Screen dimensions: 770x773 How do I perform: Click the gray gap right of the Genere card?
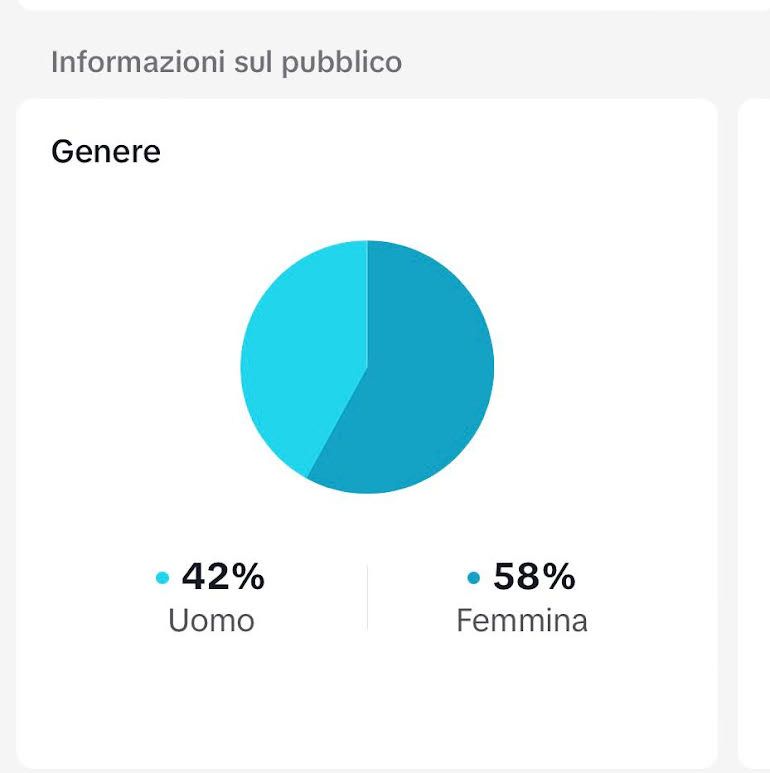tap(728, 434)
